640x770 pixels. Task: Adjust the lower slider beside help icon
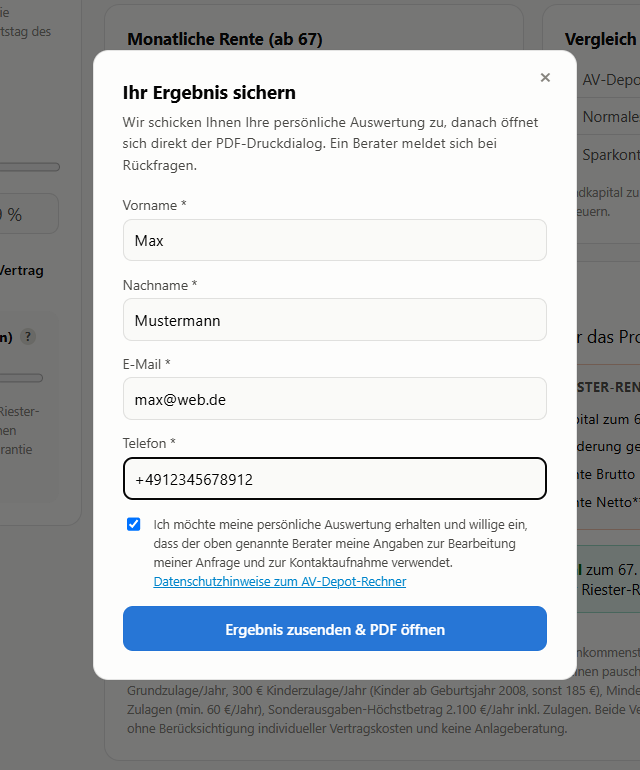(21, 378)
